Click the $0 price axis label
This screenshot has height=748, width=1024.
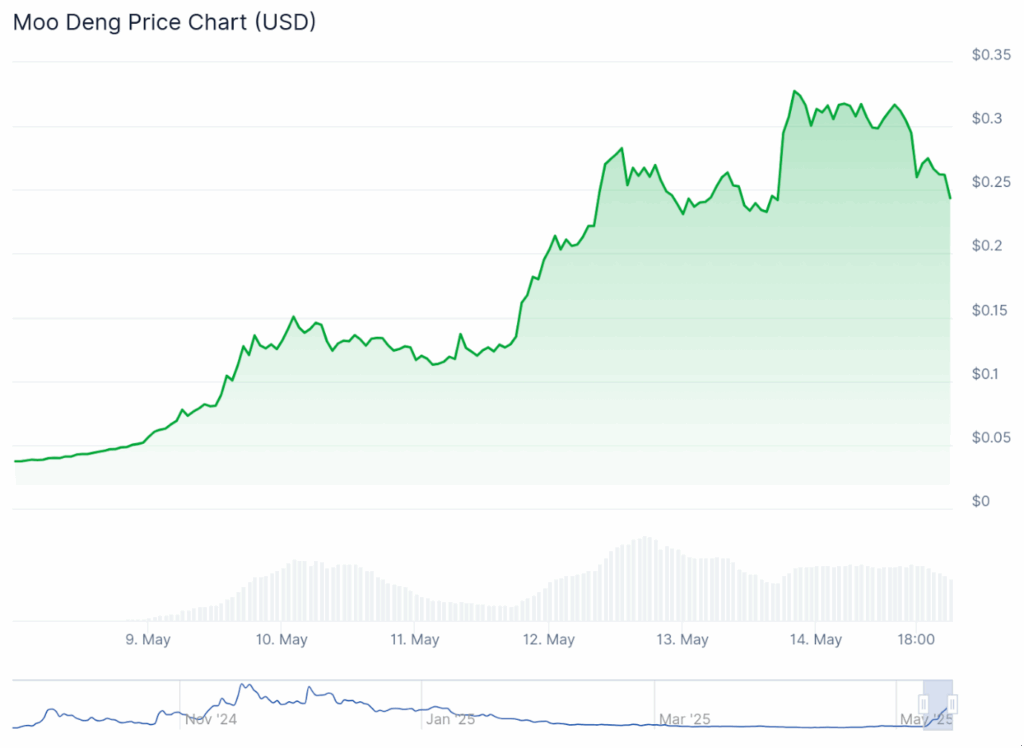[981, 501]
